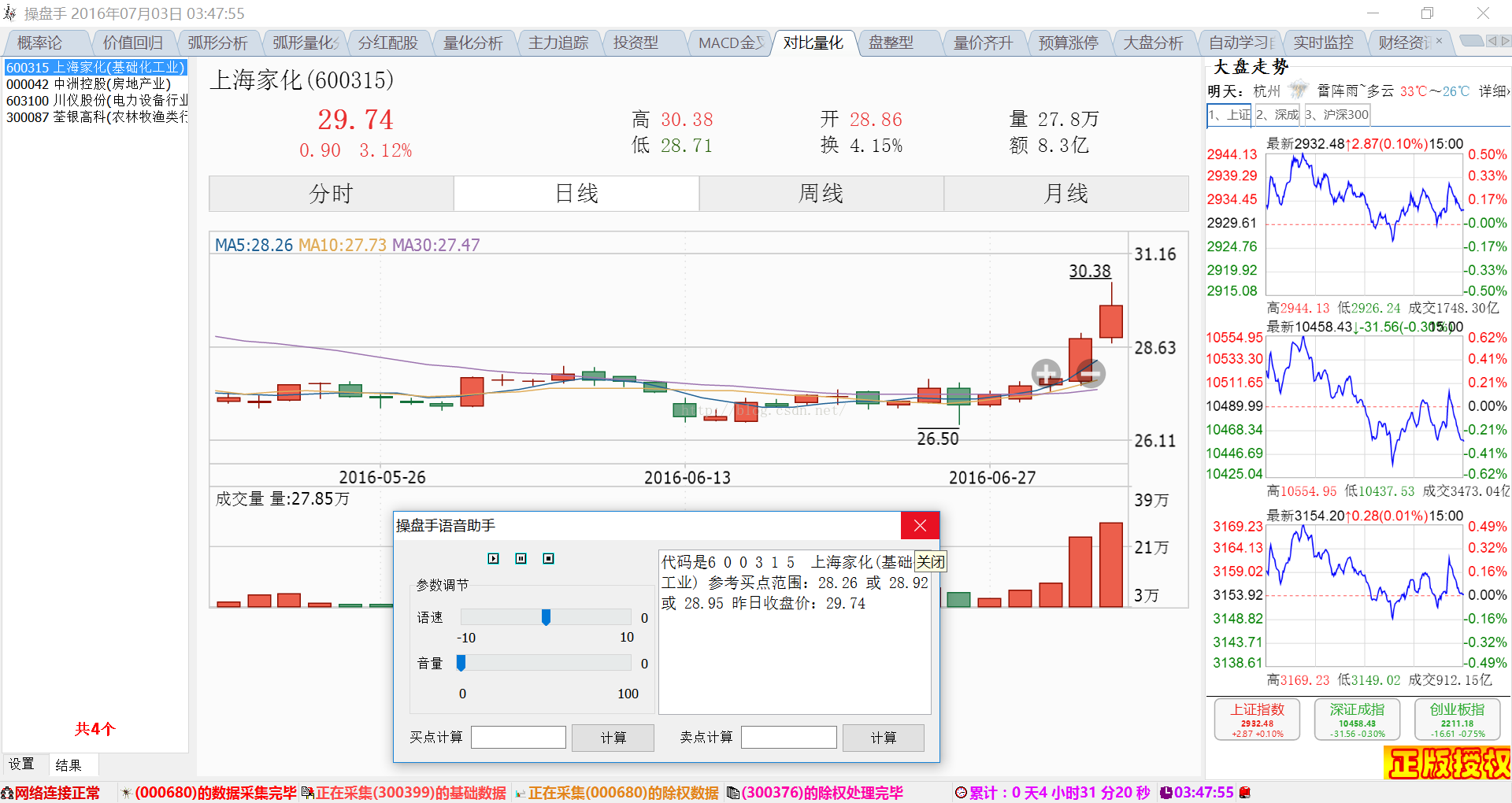The image size is (1512, 803).
Task: Click 计算 next to the buy point field
Action: 613,738
